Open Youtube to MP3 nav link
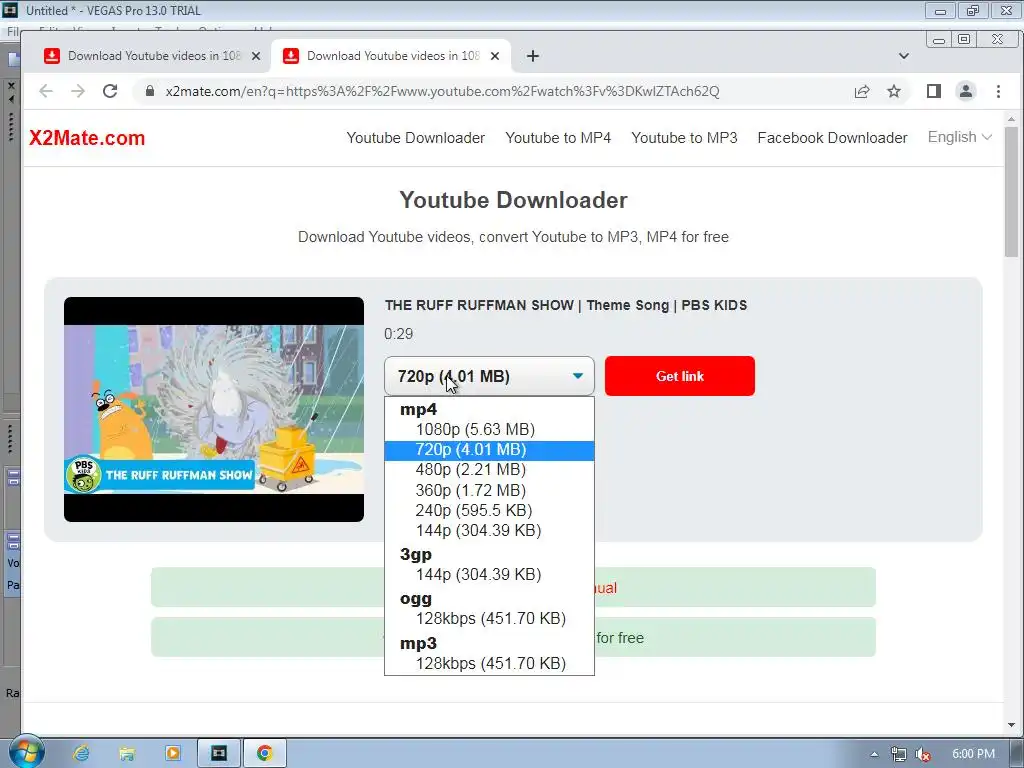Viewport: 1024px width, 768px height. click(x=684, y=138)
